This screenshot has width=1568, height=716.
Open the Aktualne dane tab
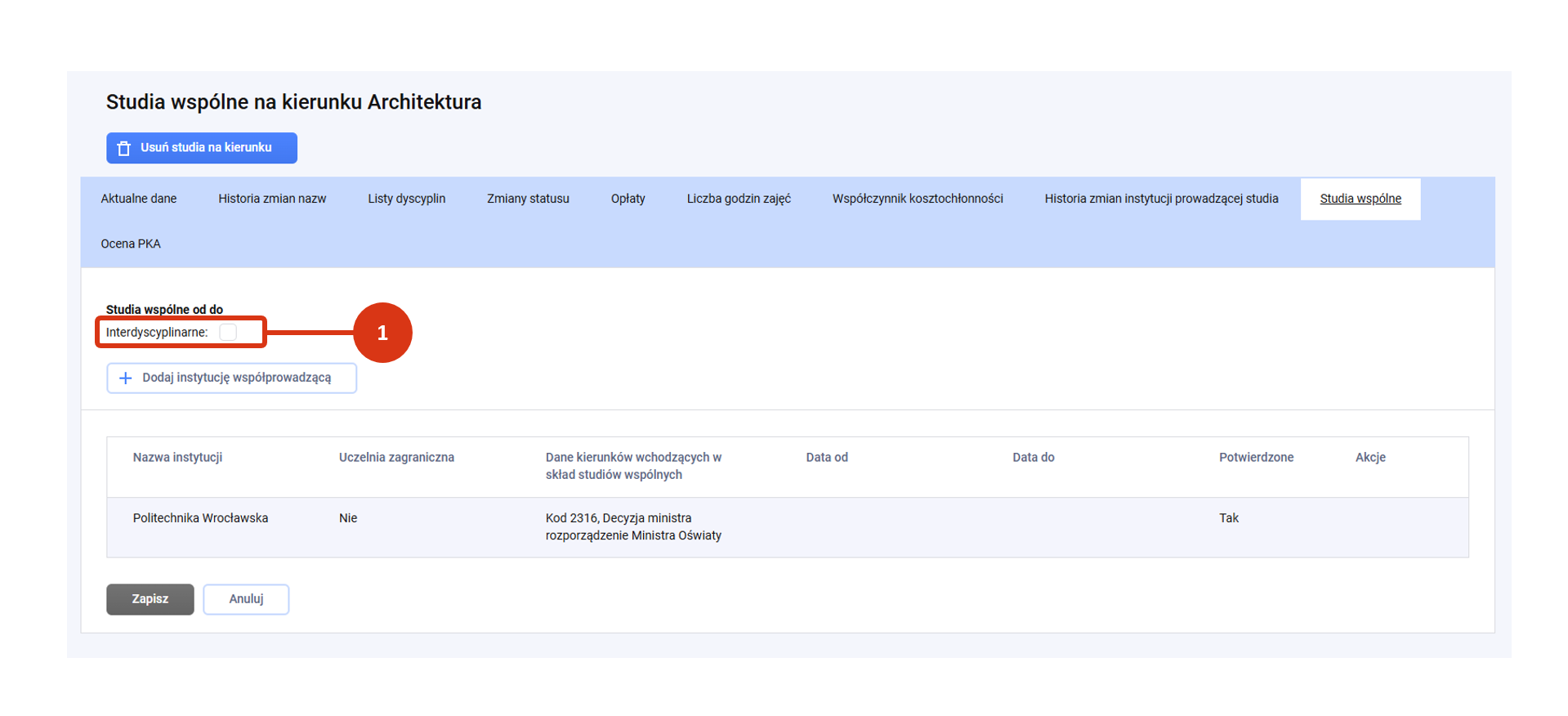(x=139, y=199)
